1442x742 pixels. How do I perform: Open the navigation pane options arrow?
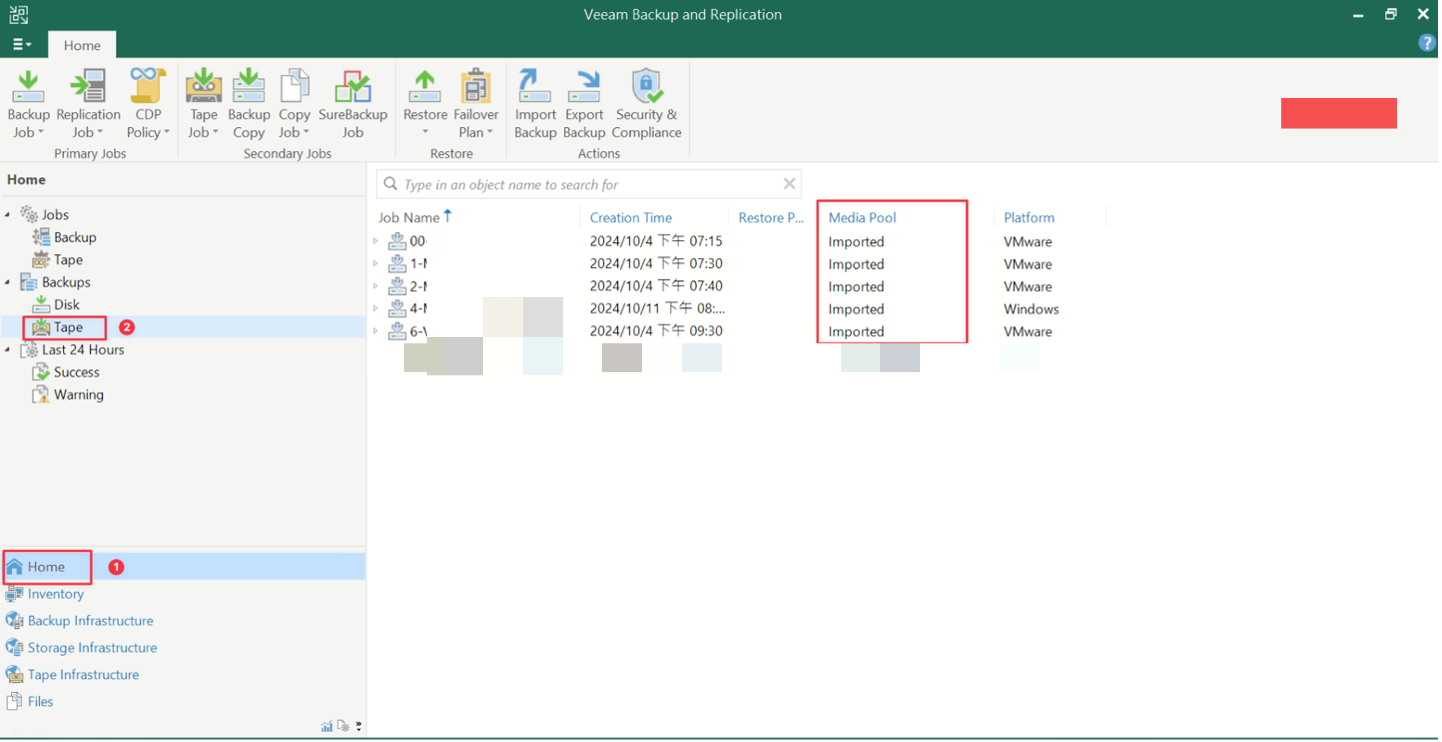click(x=358, y=727)
